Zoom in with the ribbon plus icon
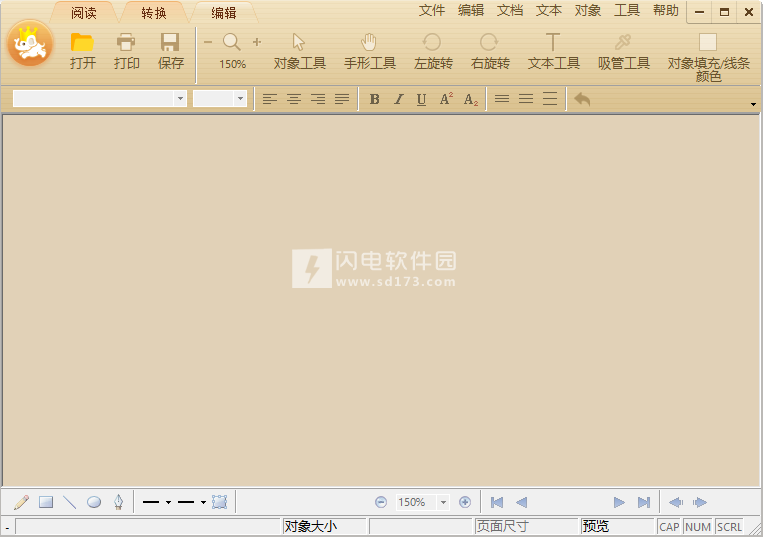The width and height of the screenshot is (763, 537). [257, 42]
